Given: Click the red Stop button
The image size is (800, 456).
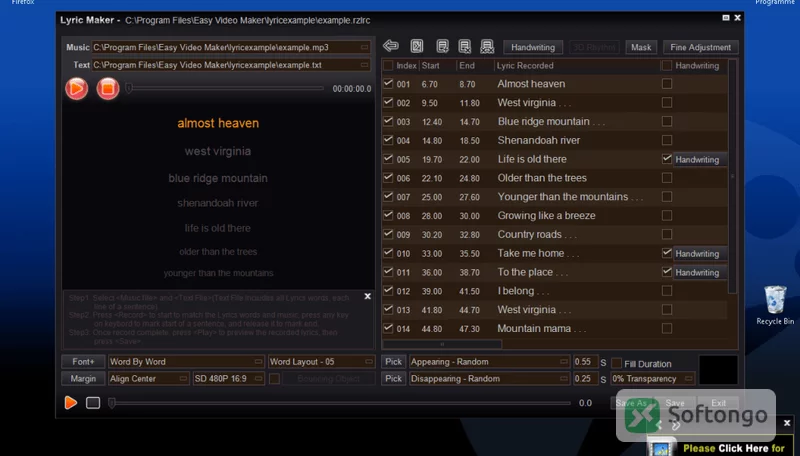Looking at the screenshot, I should coord(108,88).
